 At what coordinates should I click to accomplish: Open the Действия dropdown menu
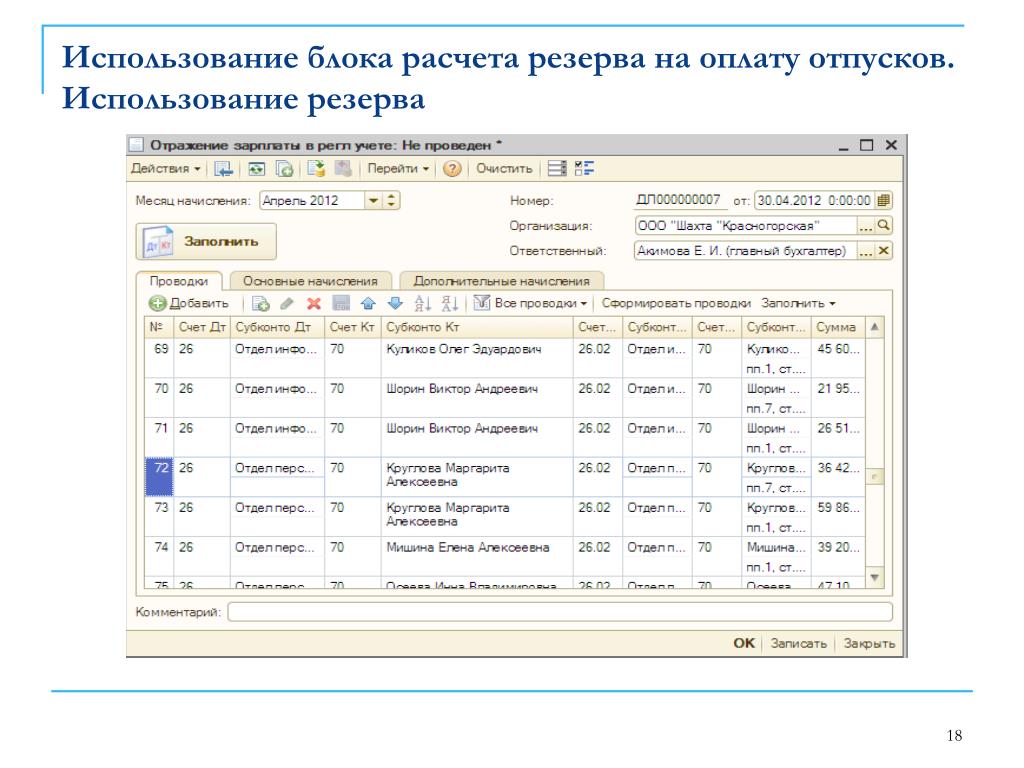[166, 168]
